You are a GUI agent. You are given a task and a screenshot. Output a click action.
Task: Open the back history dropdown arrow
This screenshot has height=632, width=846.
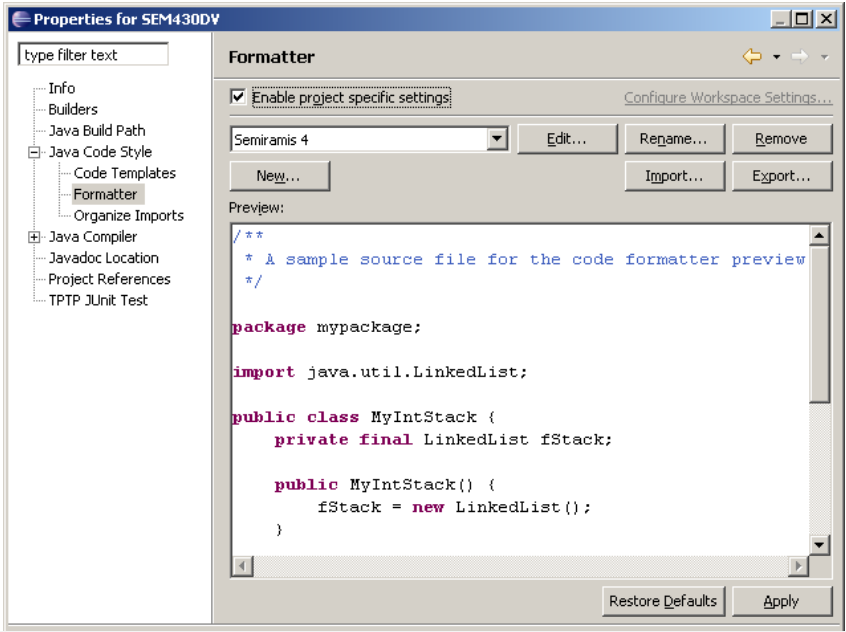pos(776,57)
